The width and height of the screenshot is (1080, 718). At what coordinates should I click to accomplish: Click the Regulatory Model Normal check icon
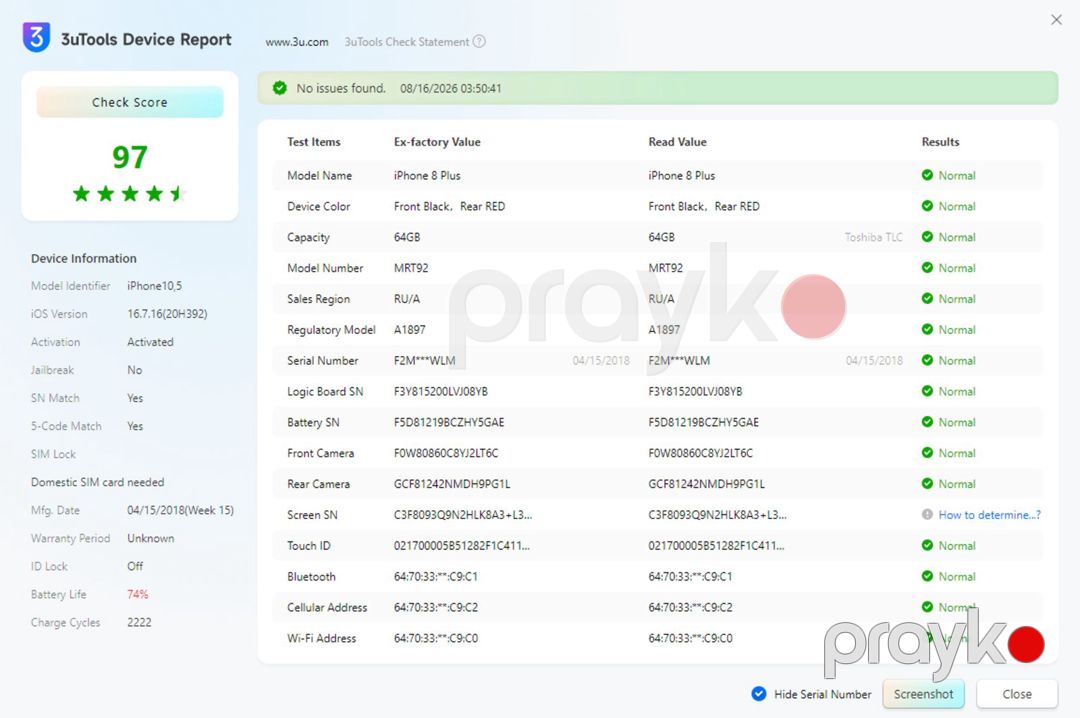[927, 329]
